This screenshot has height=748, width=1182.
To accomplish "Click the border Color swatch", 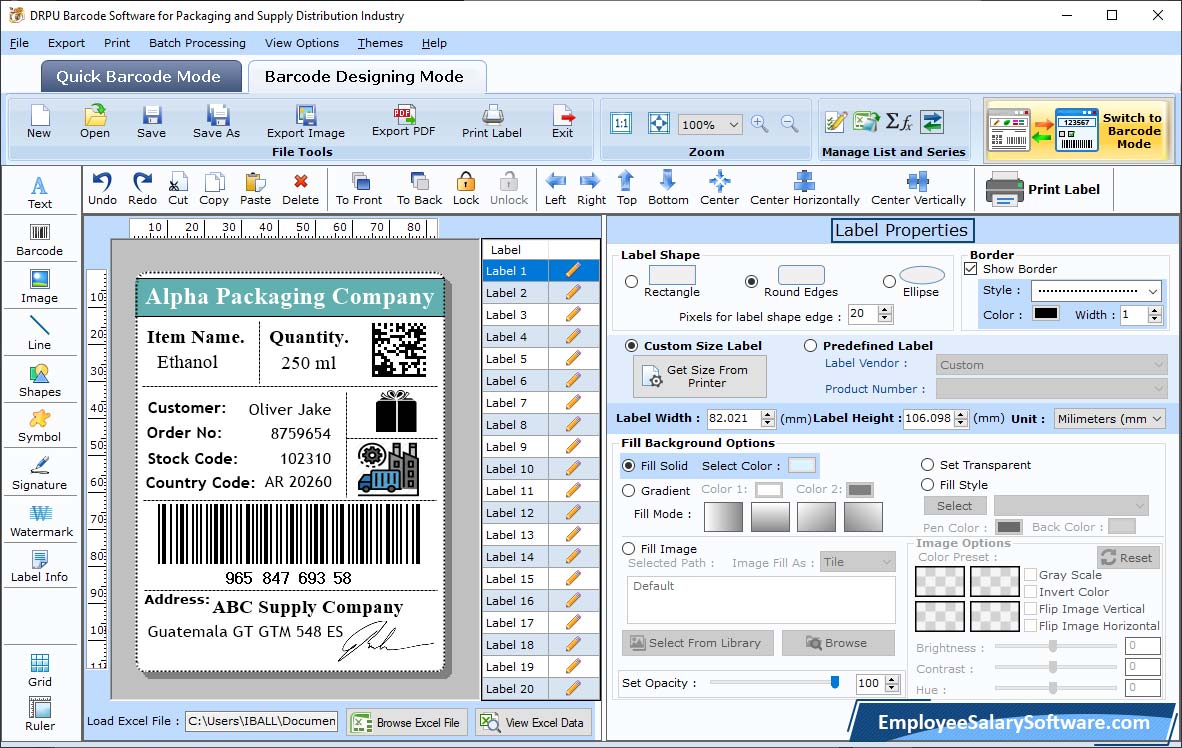I will click(x=1046, y=314).
